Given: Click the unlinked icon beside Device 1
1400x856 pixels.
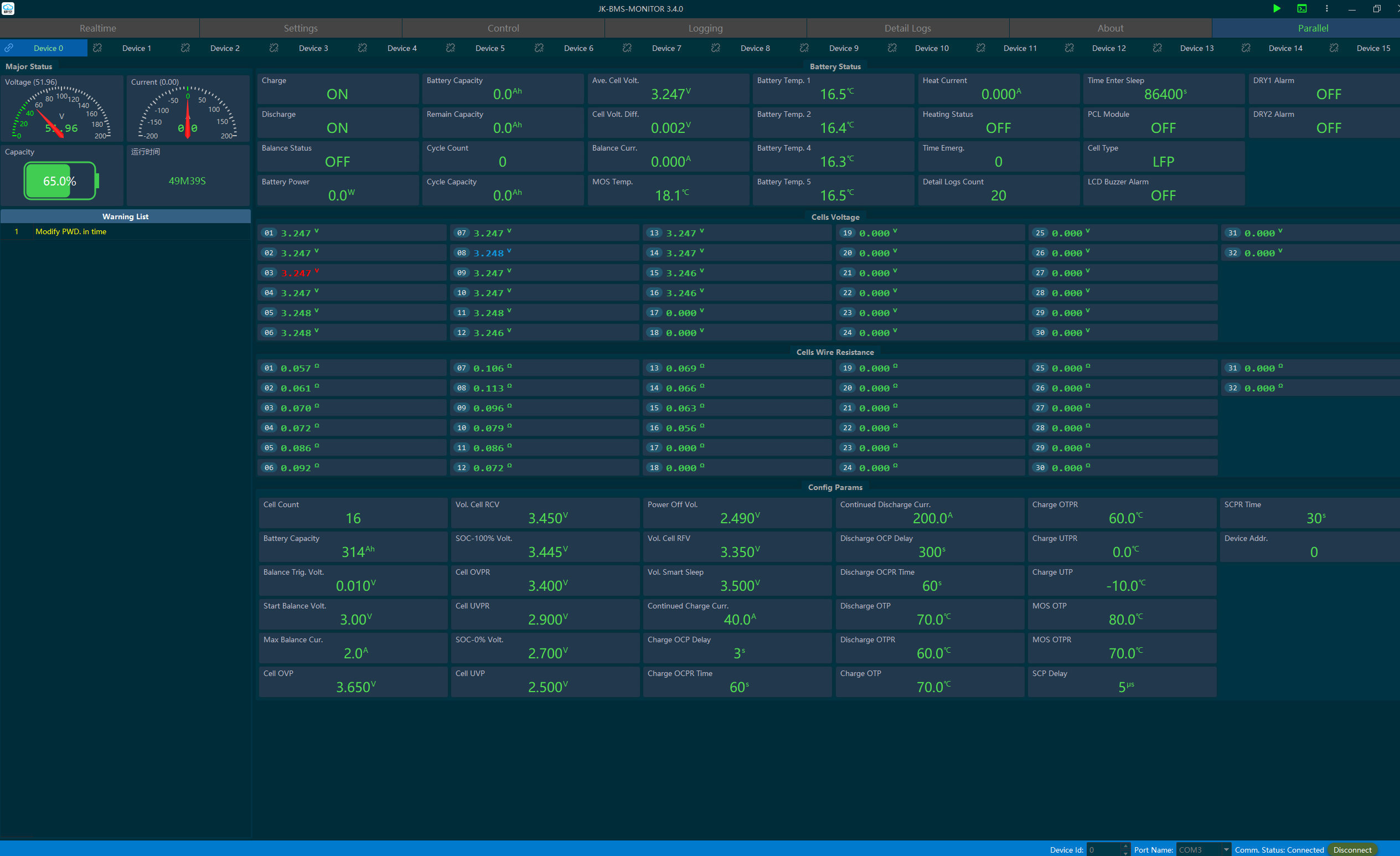Looking at the screenshot, I should coord(97,48).
